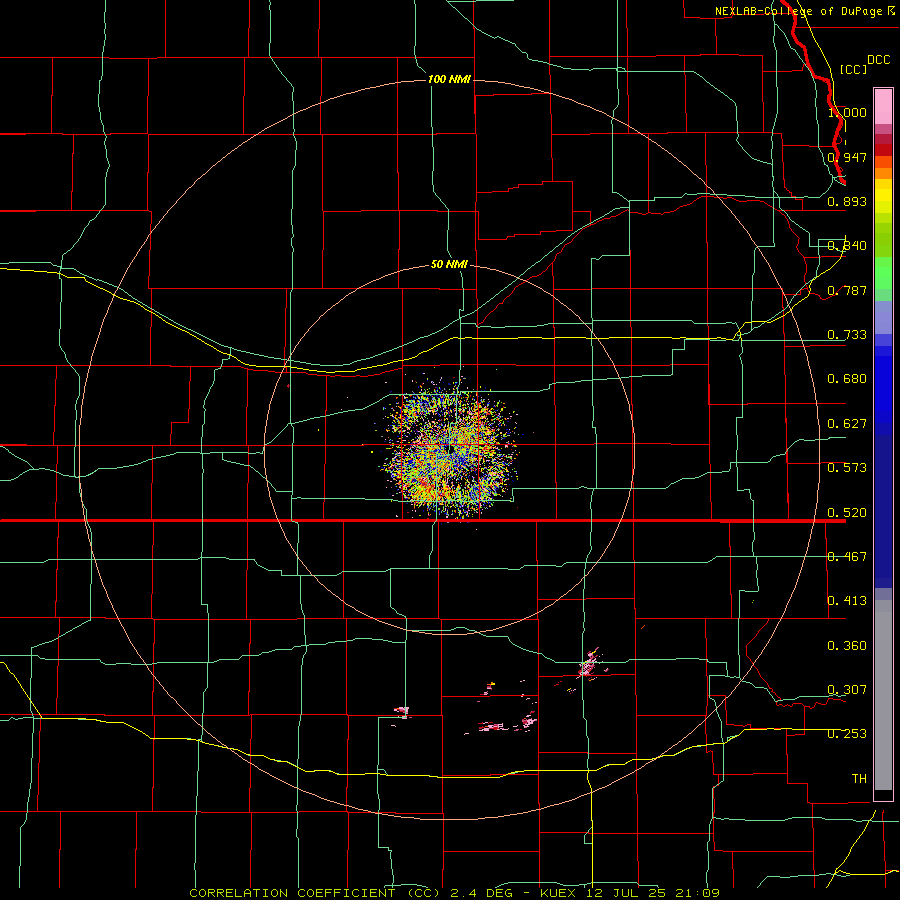Pick the dark red legend color segment
This screenshot has height=900, width=900.
883,150
